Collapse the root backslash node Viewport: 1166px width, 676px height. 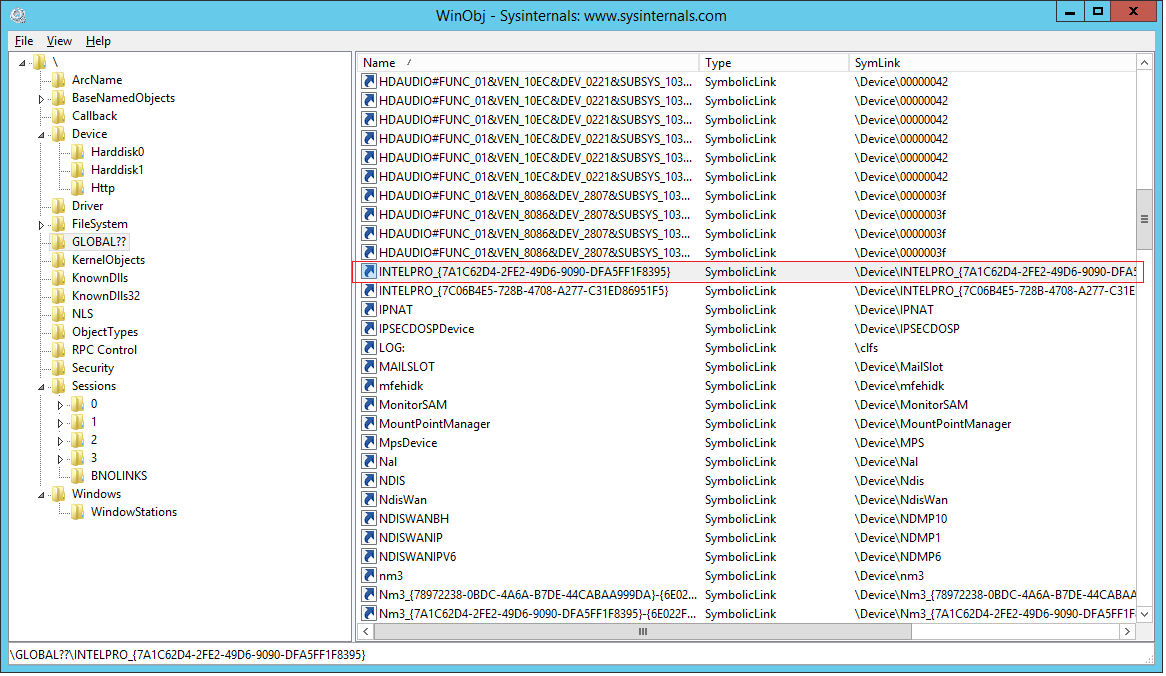pyautogui.click(x=22, y=62)
